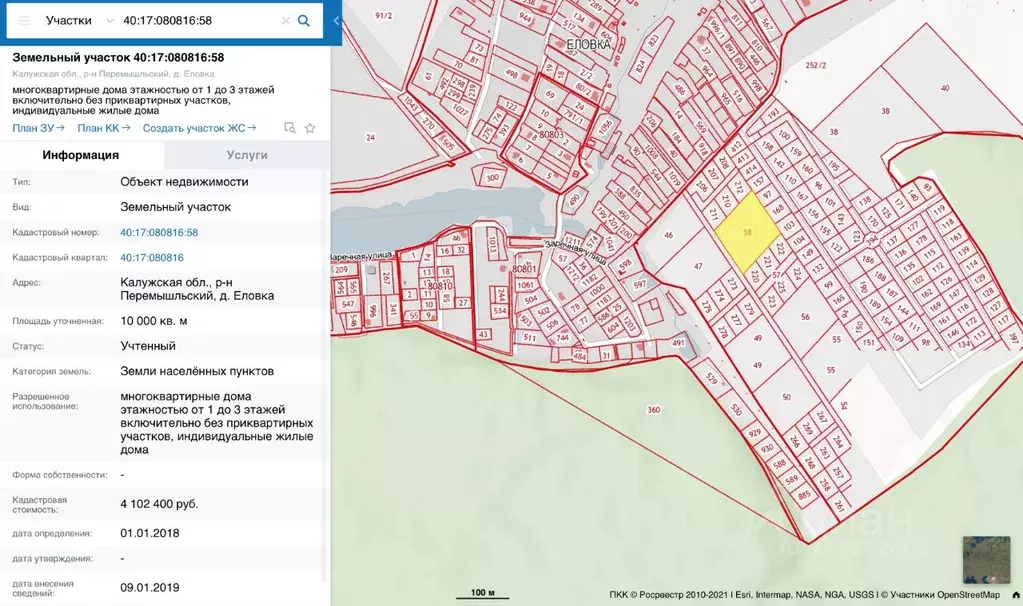
Task: Click the magnifier search icon
Action: point(304,20)
